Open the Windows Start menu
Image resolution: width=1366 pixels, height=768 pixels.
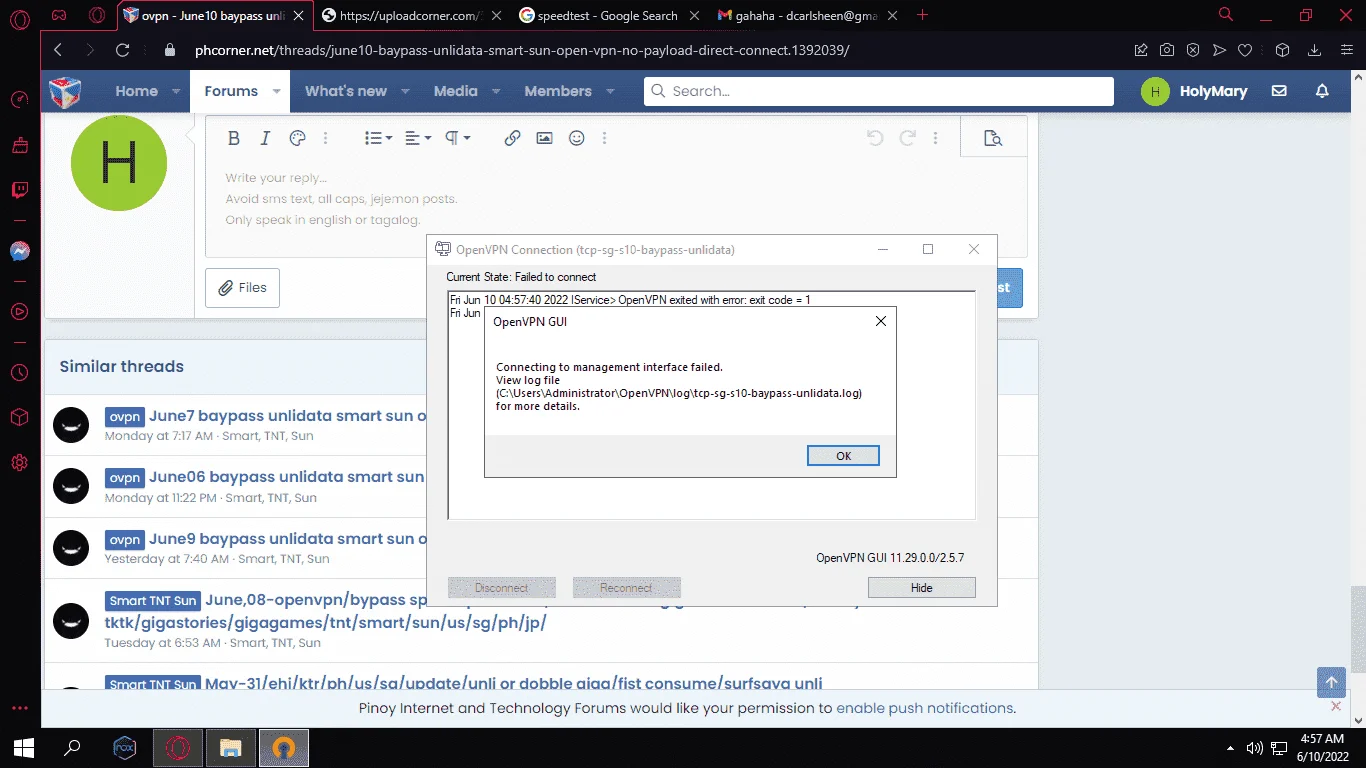pos(24,747)
